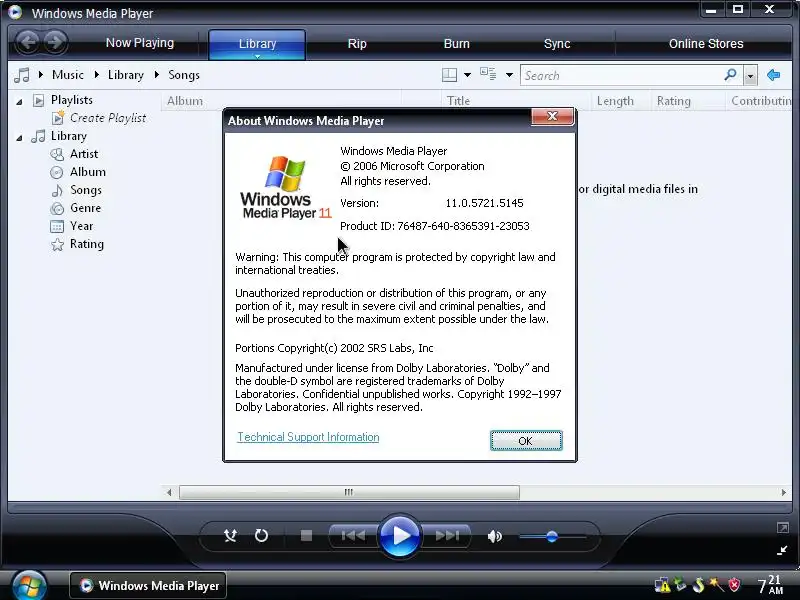This screenshot has height=600, width=800.
Task: Switch to compact mode icon
Action: point(783,551)
